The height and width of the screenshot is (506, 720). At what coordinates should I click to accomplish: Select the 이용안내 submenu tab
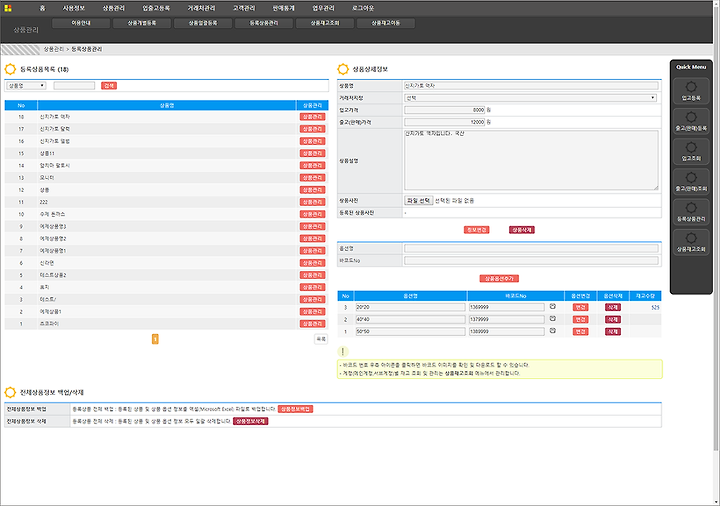pos(81,23)
